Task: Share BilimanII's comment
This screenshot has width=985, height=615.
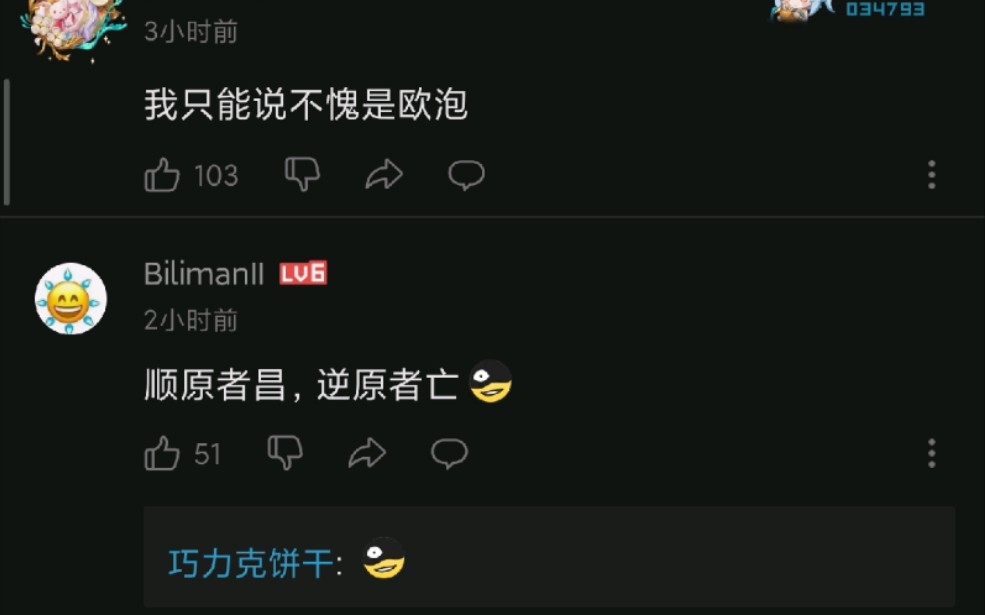Action: tap(367, 452)
